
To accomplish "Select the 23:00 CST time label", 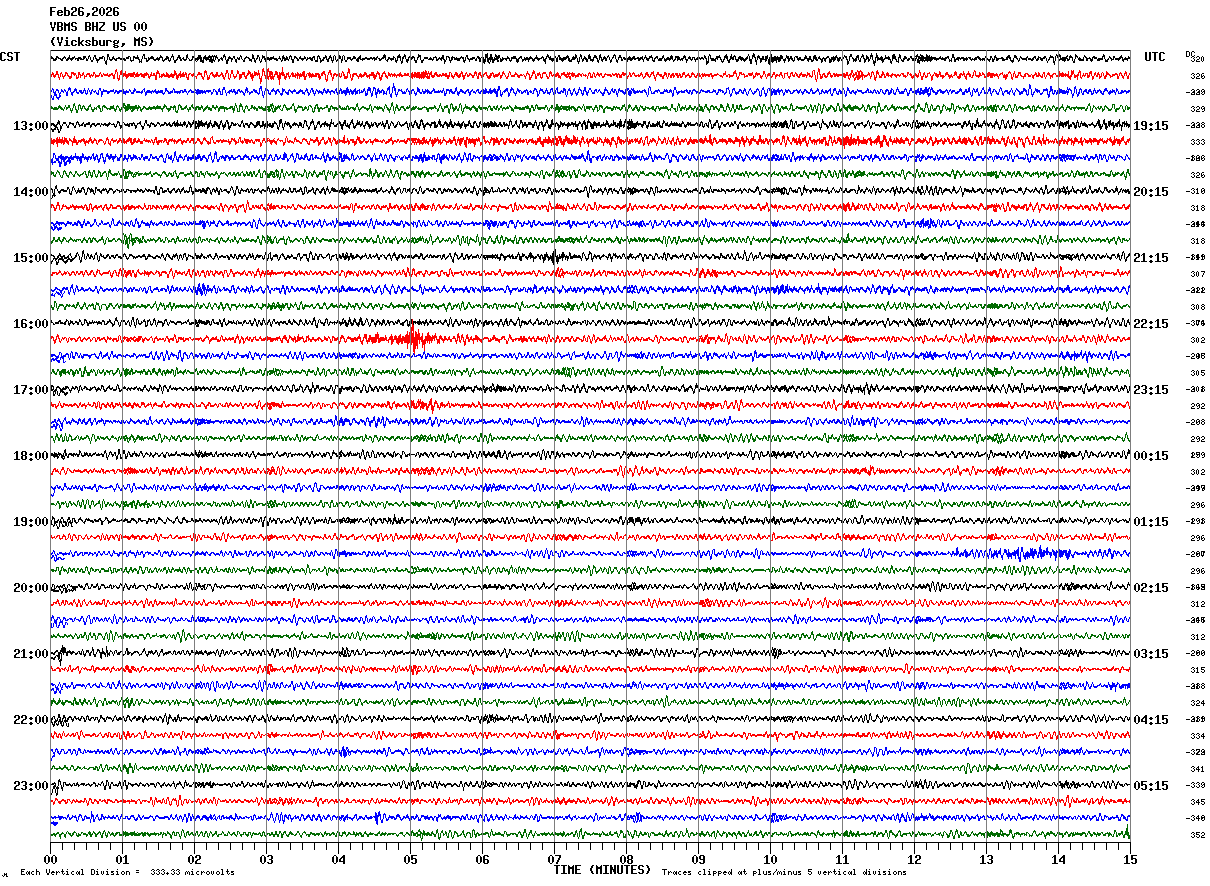I will (30, 786).
